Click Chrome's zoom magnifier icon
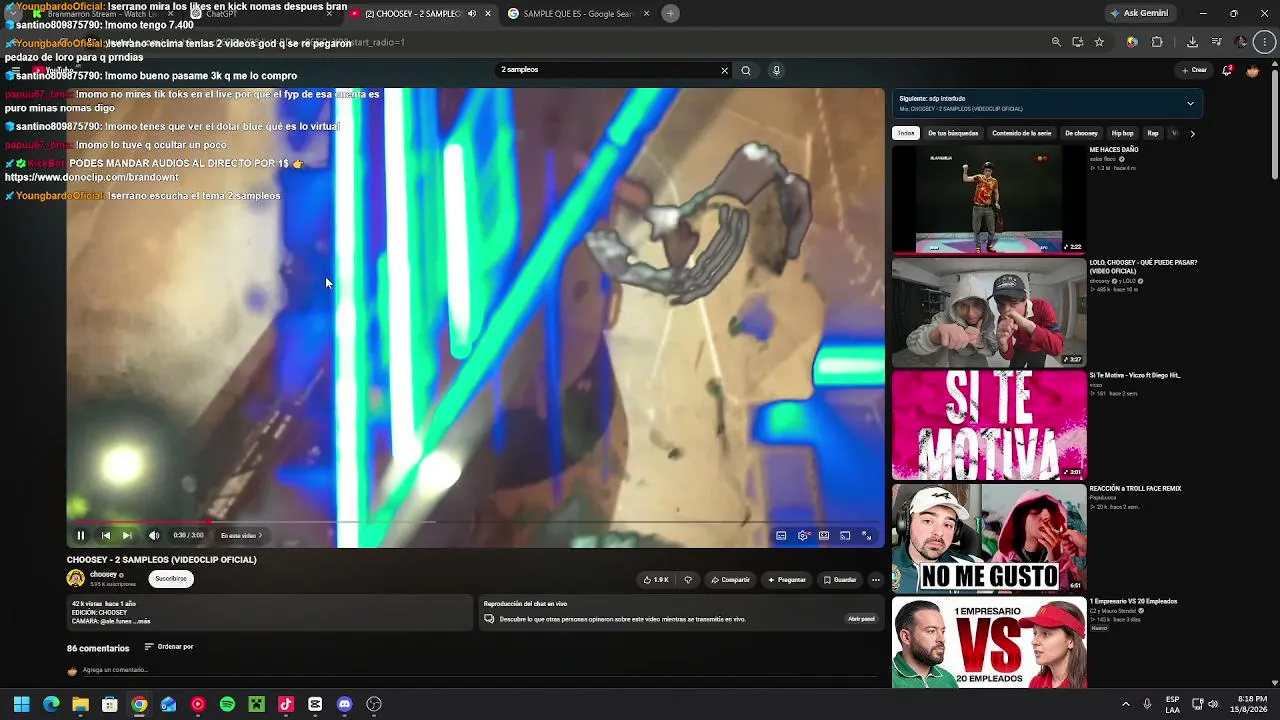Image resolution: width=1280 pixels, height=720 pixels. click(1056, 42)
